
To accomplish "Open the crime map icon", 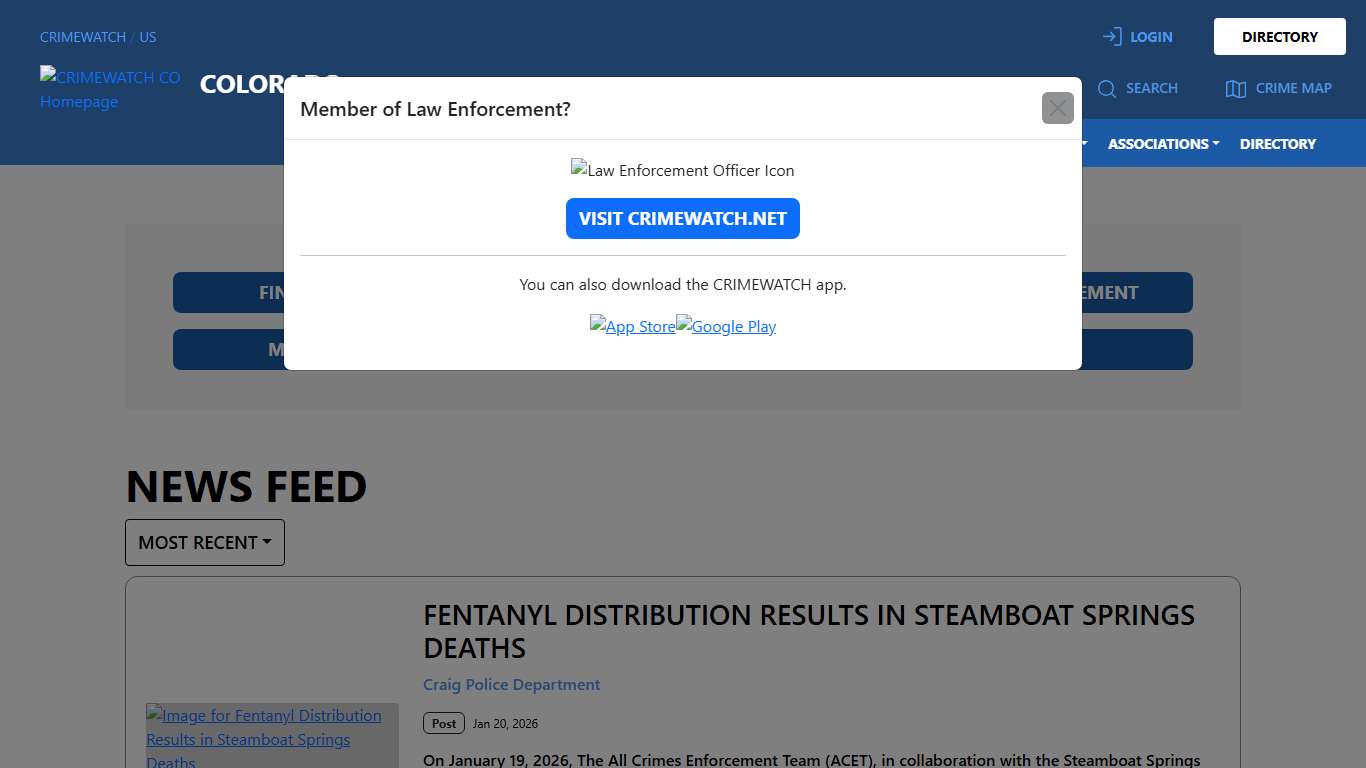I will [1236, 89].
